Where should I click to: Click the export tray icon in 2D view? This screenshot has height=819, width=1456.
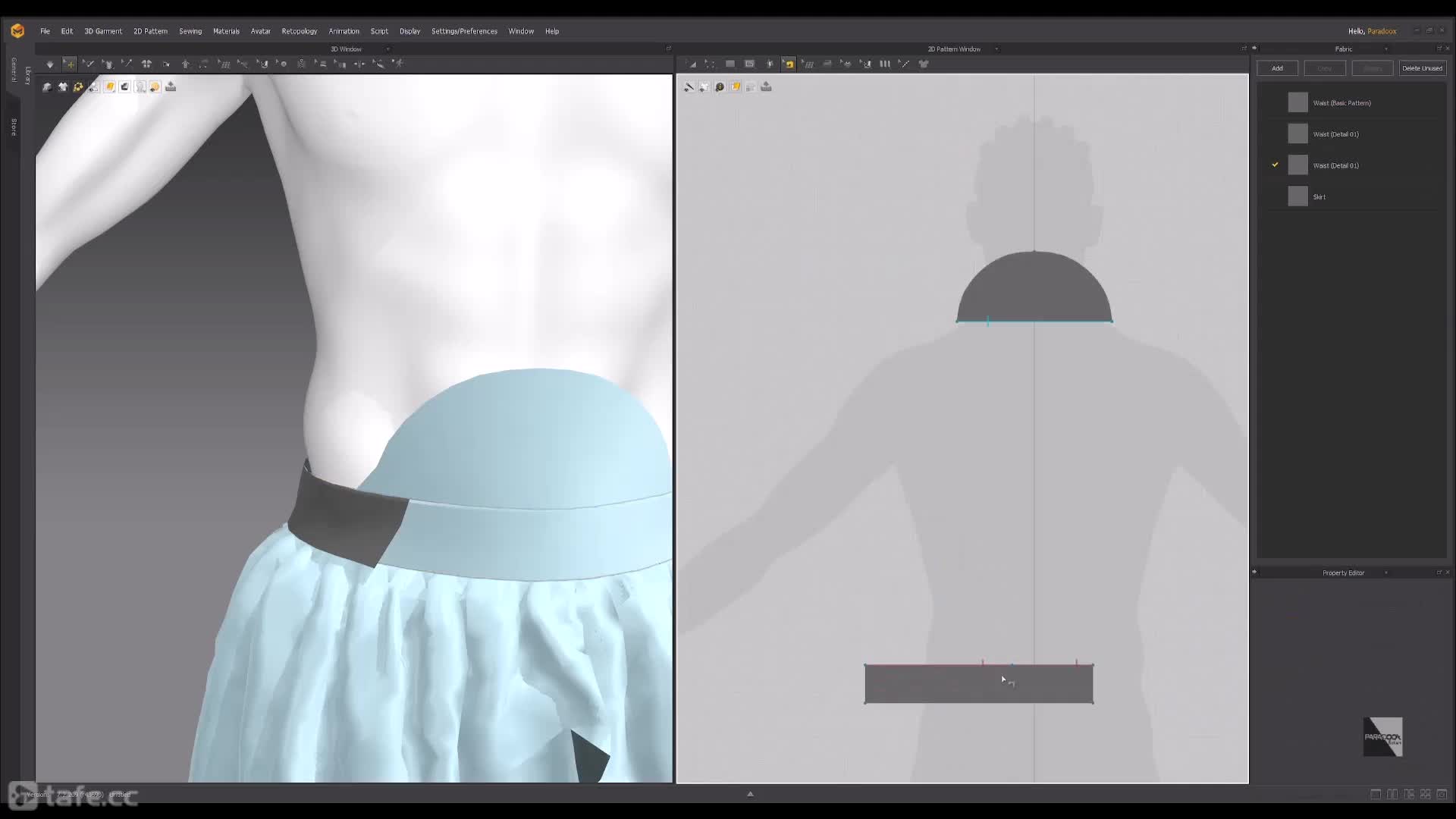[x=766, y=87]
